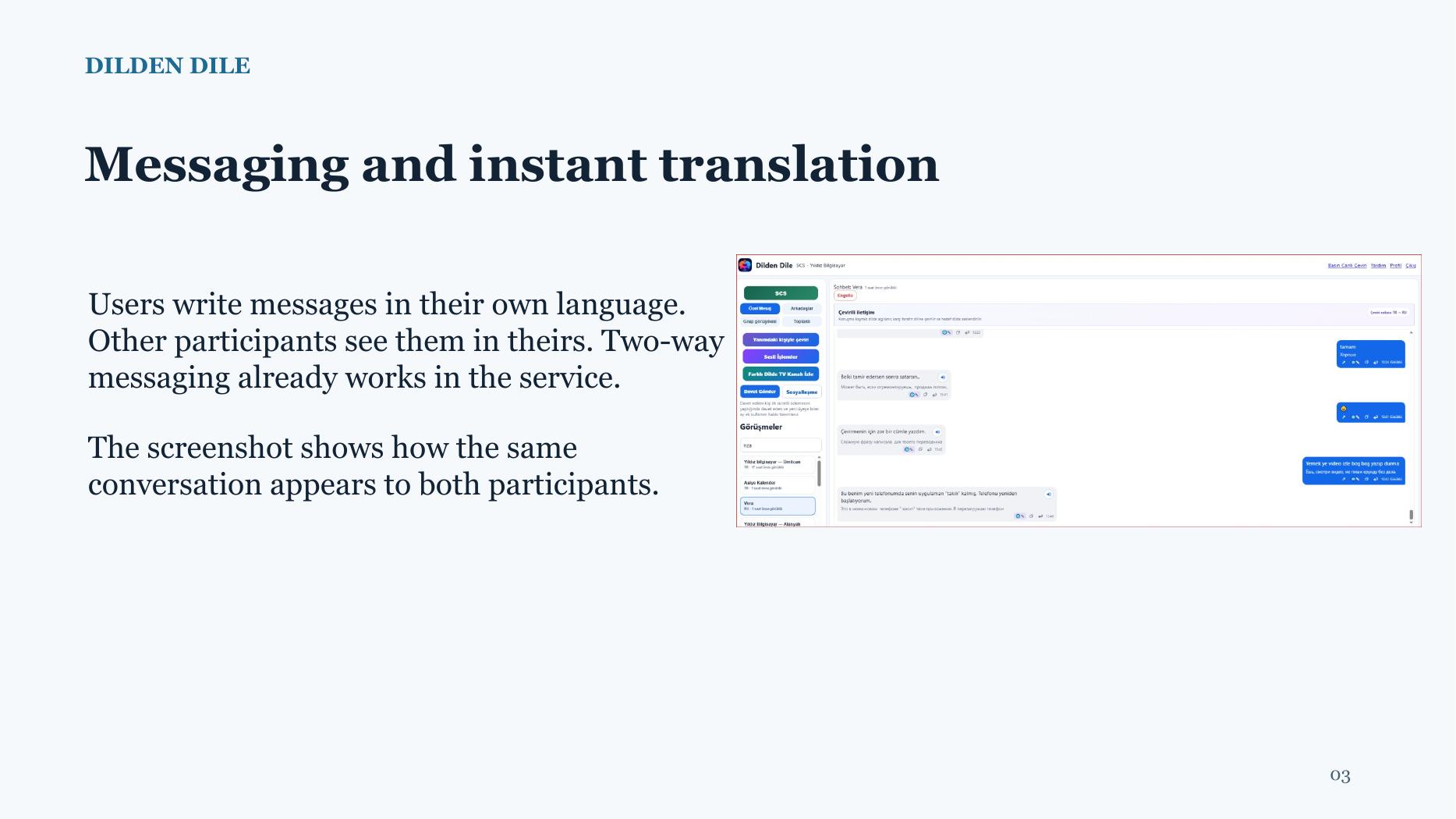Select the Vera conversation in list
1456x819 pixels.
tap(778, 506)
